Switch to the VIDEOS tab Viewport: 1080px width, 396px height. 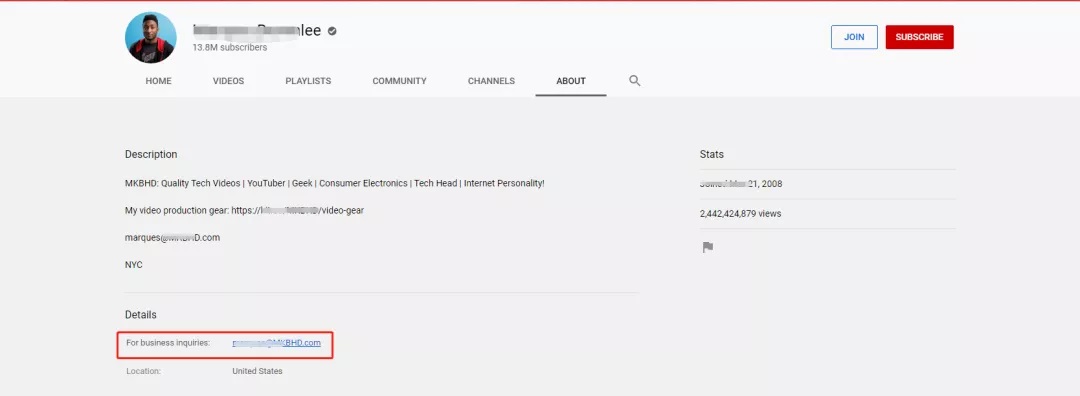click(229, 81)
